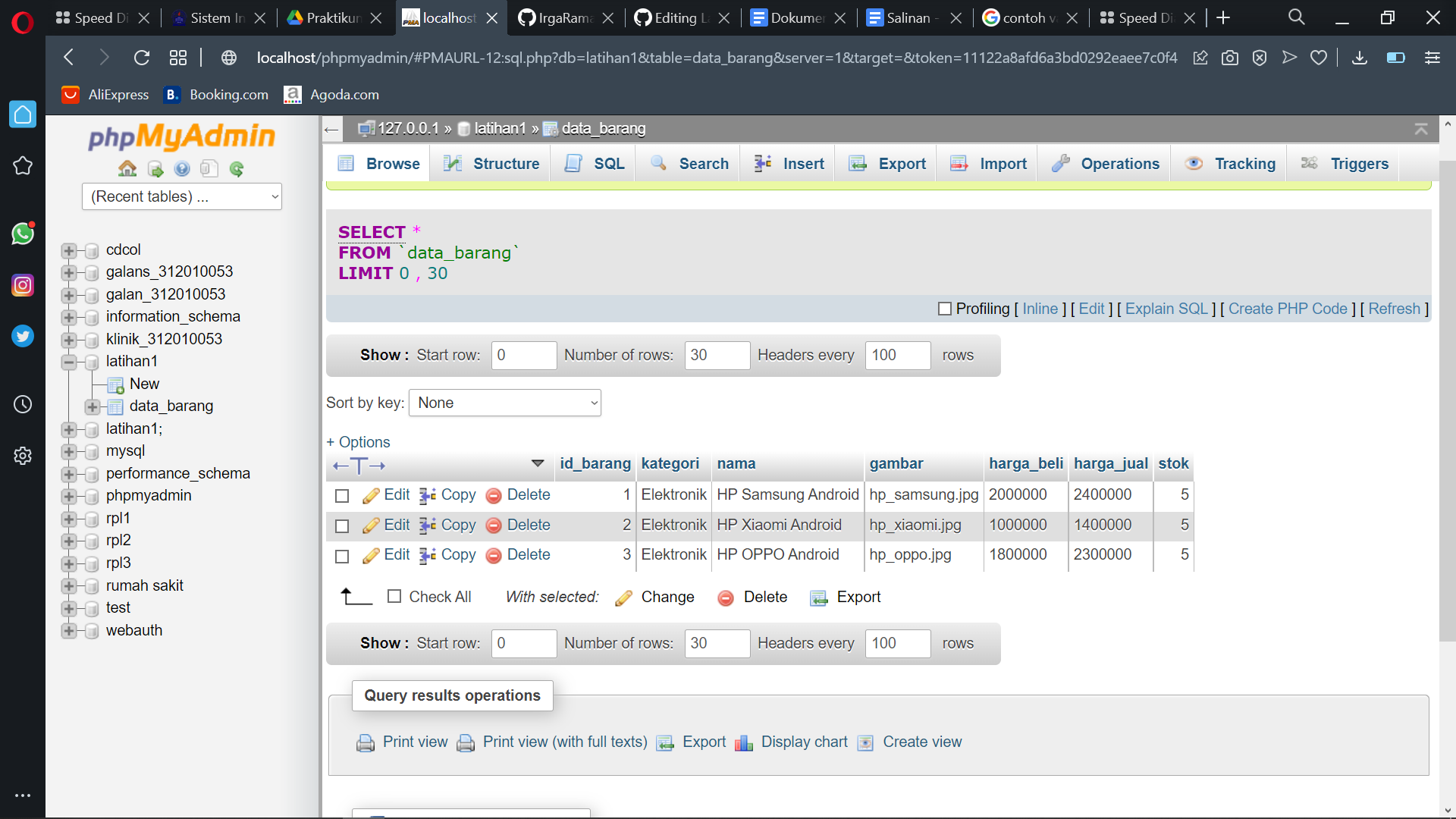
Task: Click the phpMyAdmin home icon
Action: click(x=127, y=168)
